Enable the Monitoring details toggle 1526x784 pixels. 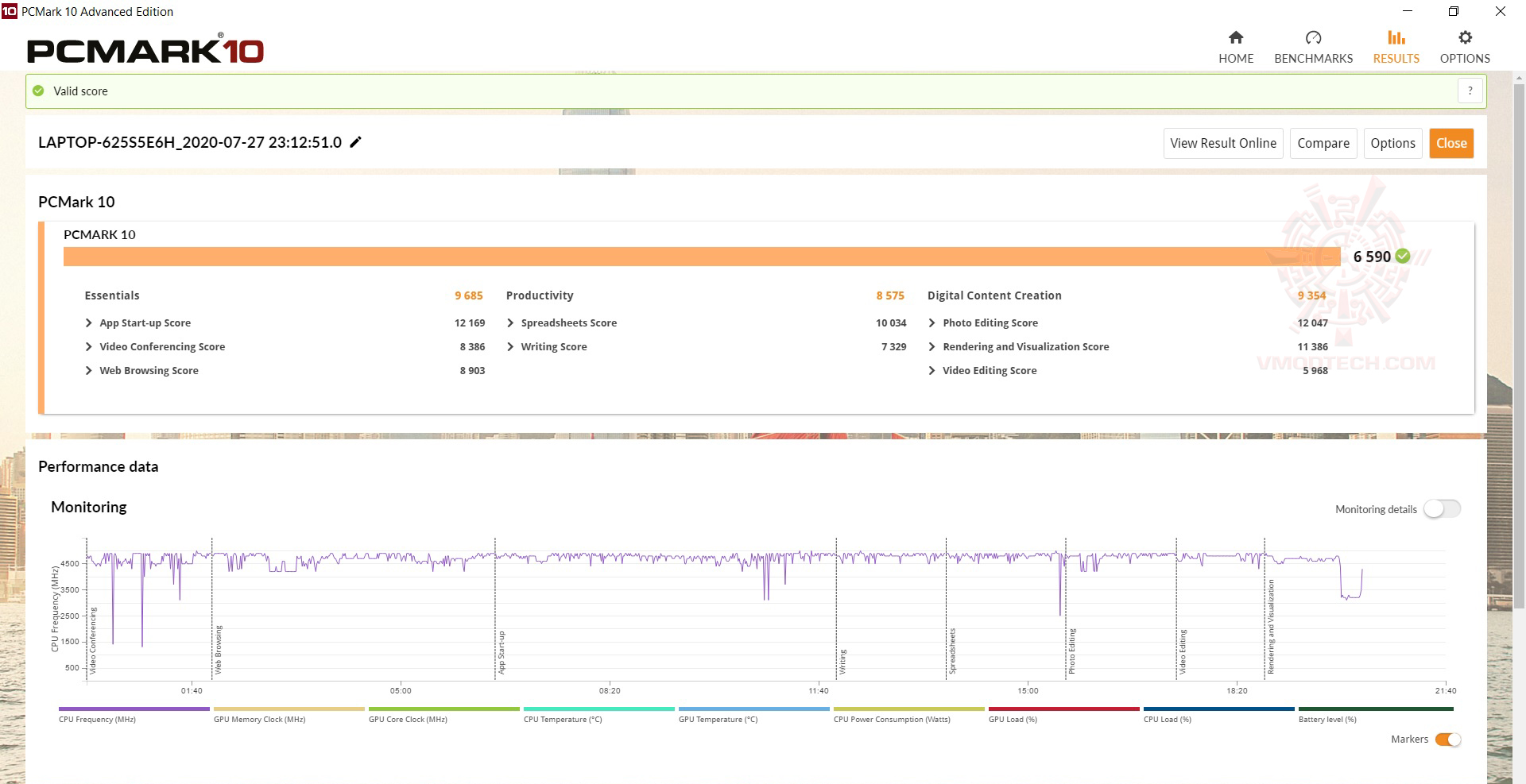point(1442,509)
